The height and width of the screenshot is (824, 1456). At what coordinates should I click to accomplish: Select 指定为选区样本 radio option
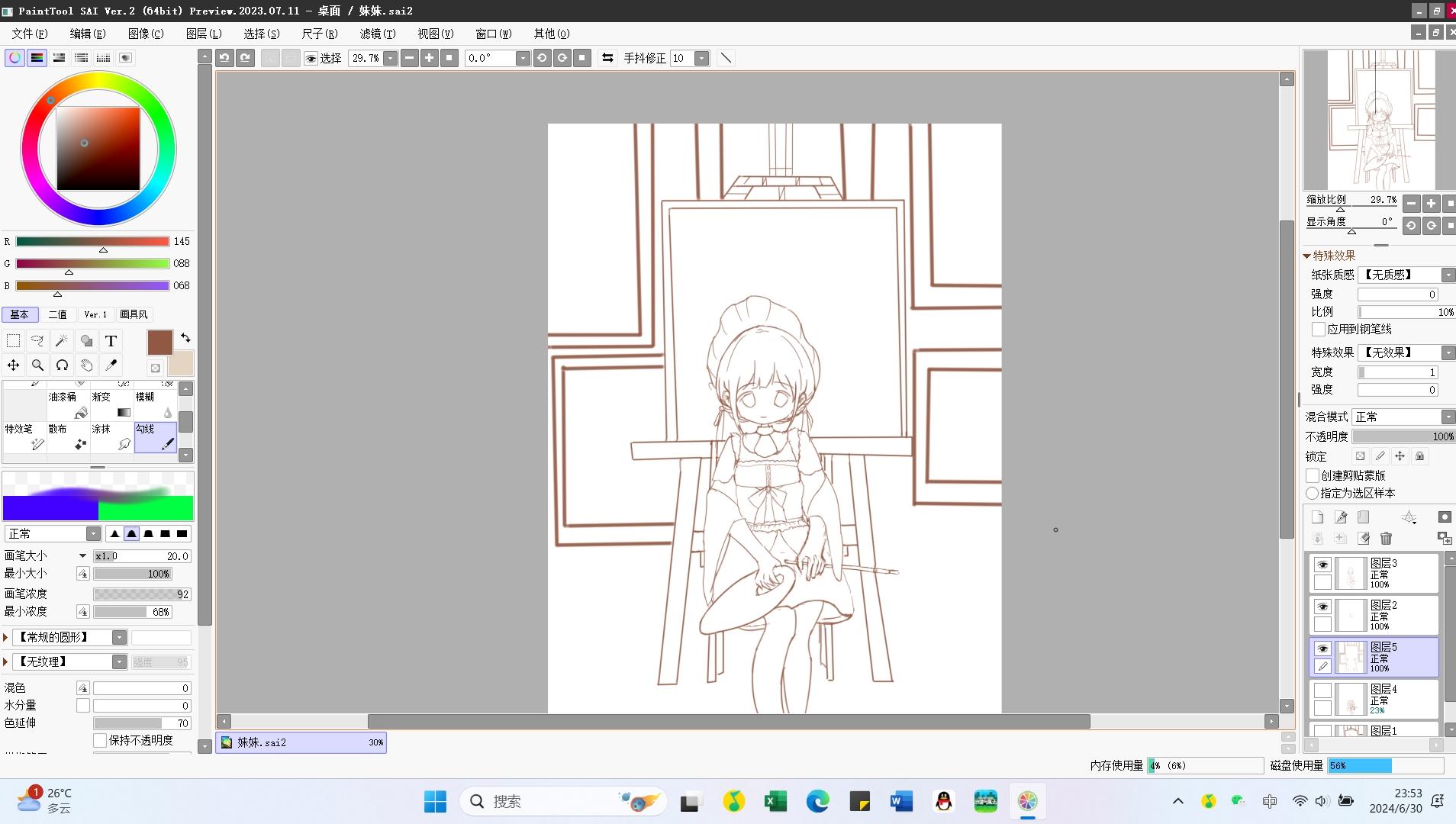(1313, 494)
